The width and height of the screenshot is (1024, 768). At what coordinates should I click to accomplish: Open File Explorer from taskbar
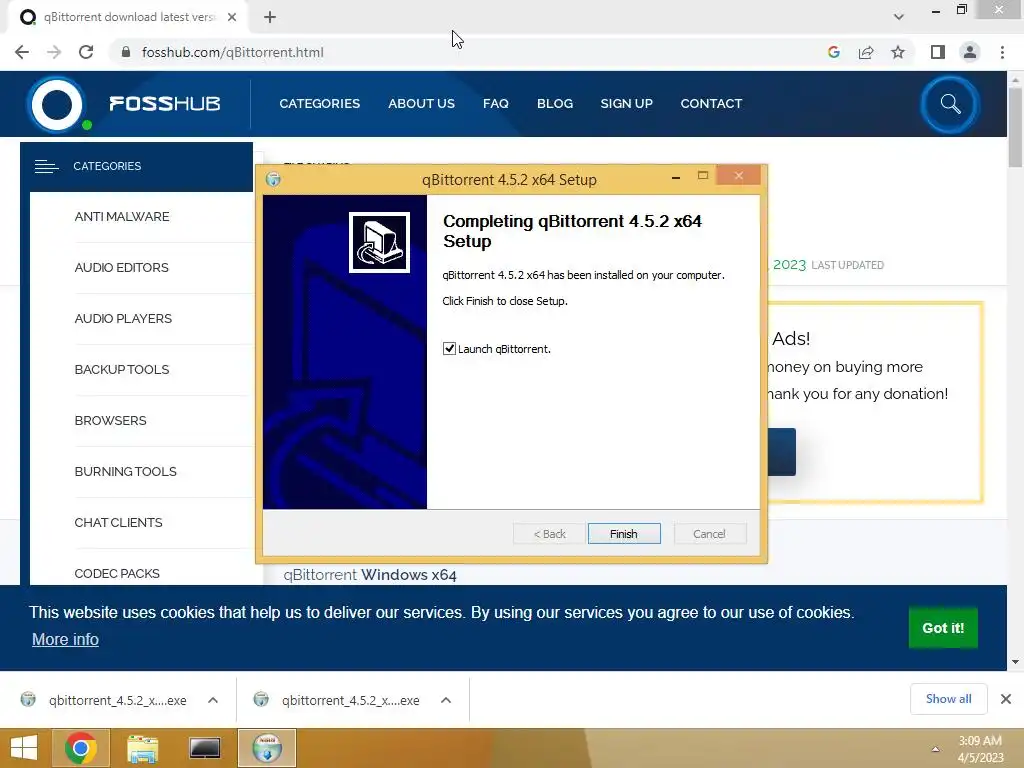click(142, 748)
